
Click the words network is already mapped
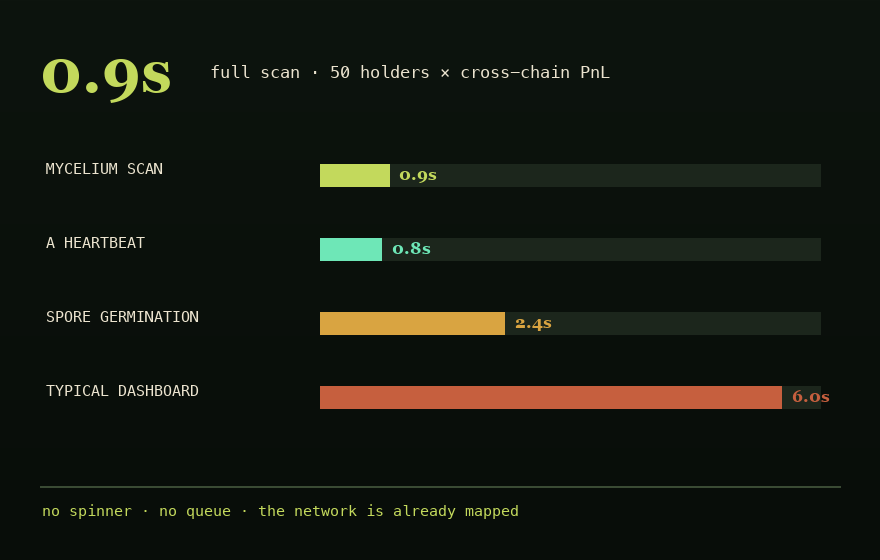pyautogui.click(x=406, y=511)
